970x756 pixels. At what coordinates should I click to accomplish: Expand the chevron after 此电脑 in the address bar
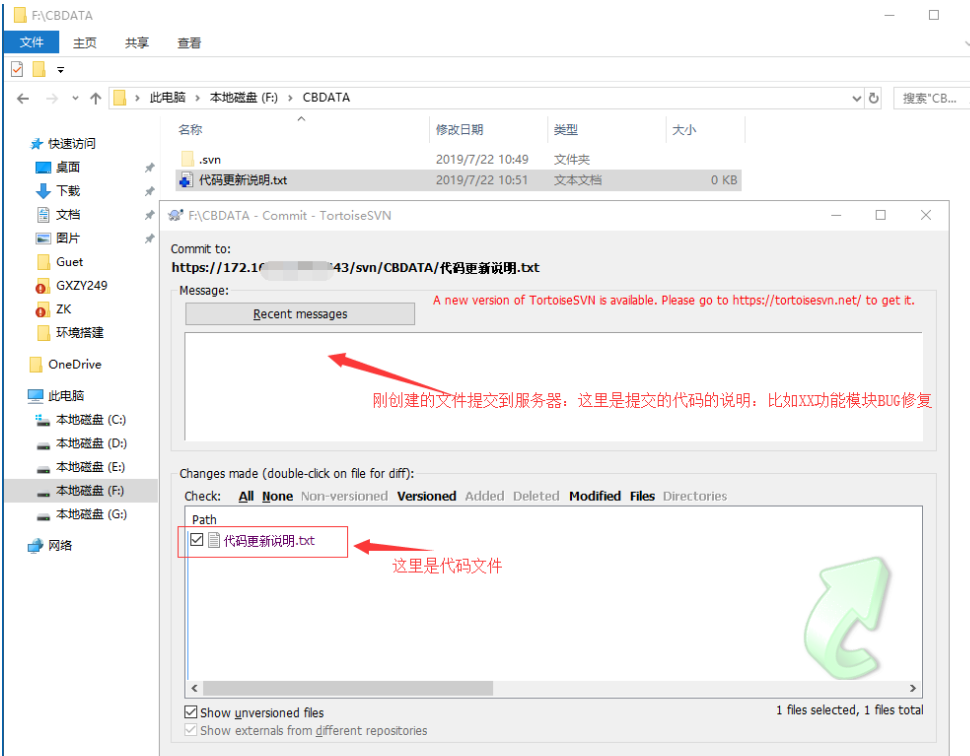click(197, 98)
